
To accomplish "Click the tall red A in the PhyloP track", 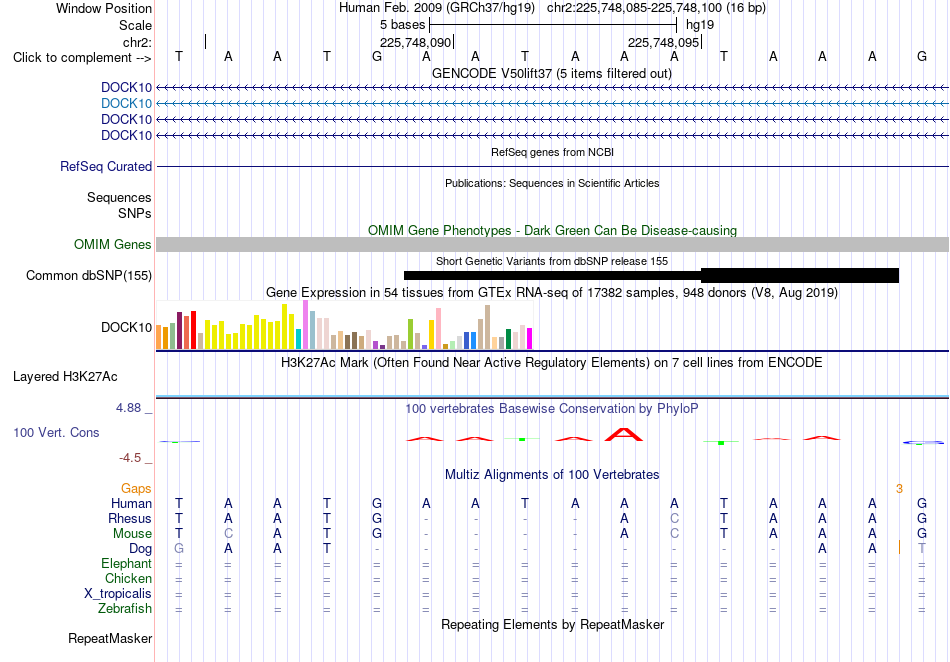I will point(624,434).
